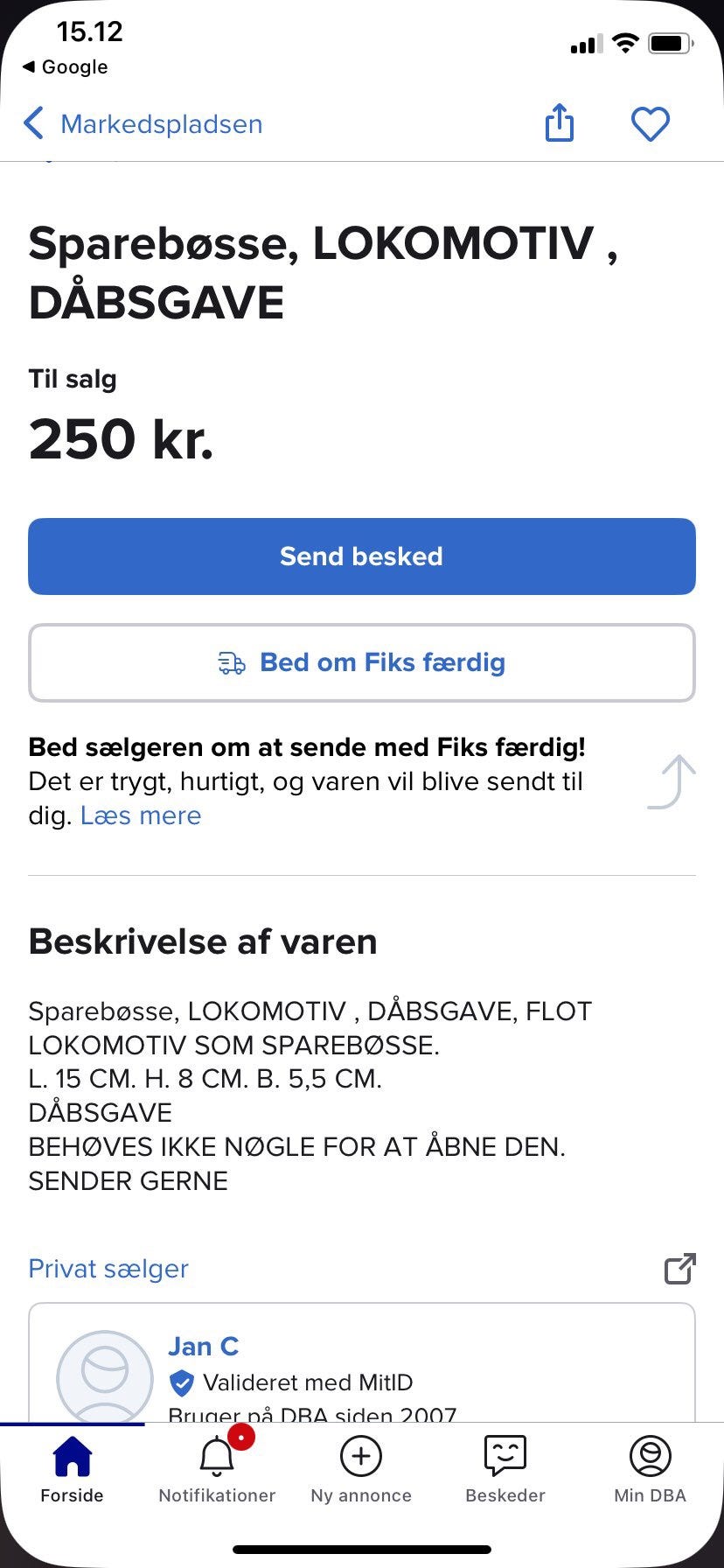Image resolution: width=724 pixels, height=1568 pixels.
Task: Go back to Markedspladsen
Action: [x=161, y=124]
